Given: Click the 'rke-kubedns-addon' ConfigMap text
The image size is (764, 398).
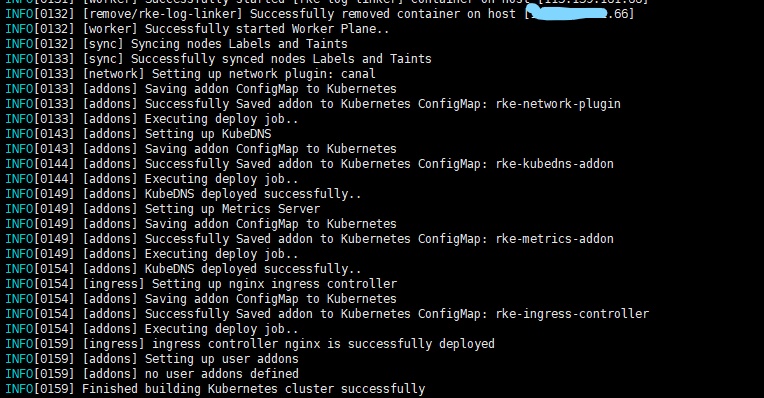Looking at the screenshot, I should [554, 164].
